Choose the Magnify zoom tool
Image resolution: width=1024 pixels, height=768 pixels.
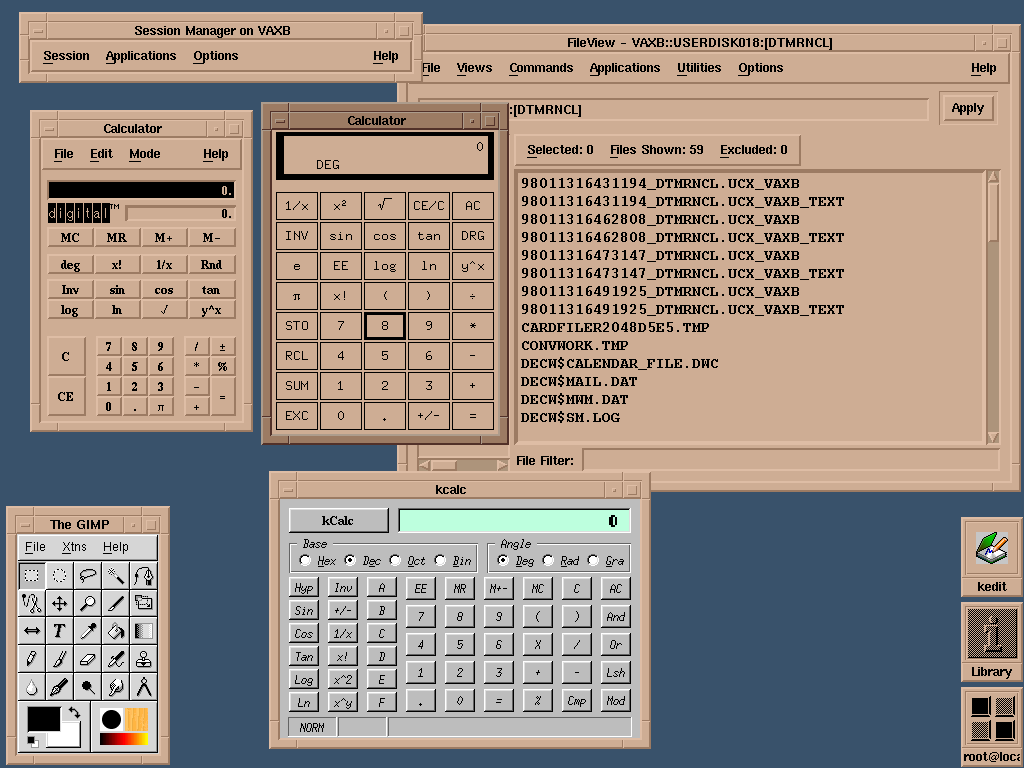click(x=88, y=603)
